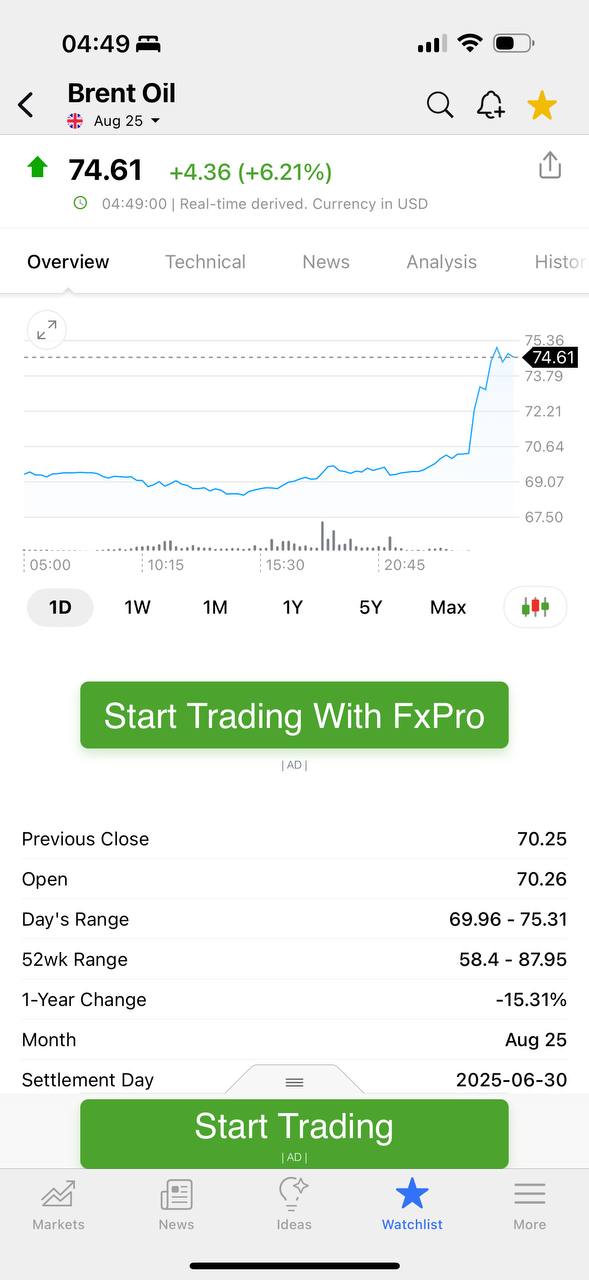Open Markets in bottom navigation
Viewport: 589px width, 1280px height.
58,1205
